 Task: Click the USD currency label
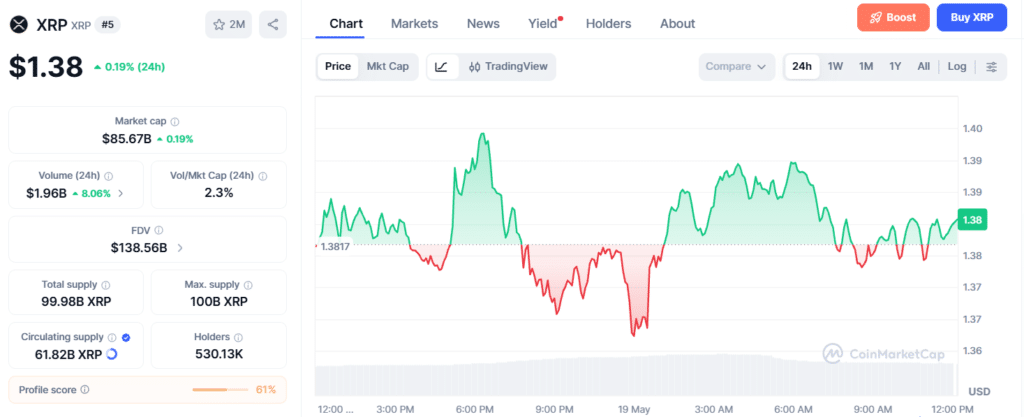(980, 391)
